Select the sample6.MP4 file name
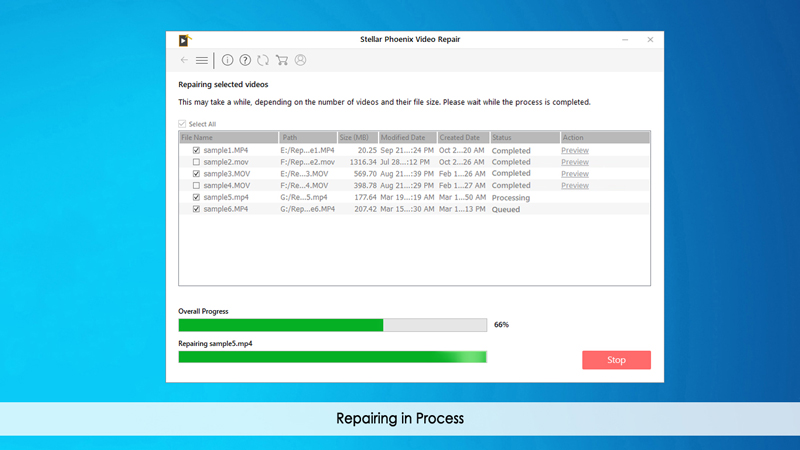This screenshot has height=450, width=800. [x=226, y=209]
